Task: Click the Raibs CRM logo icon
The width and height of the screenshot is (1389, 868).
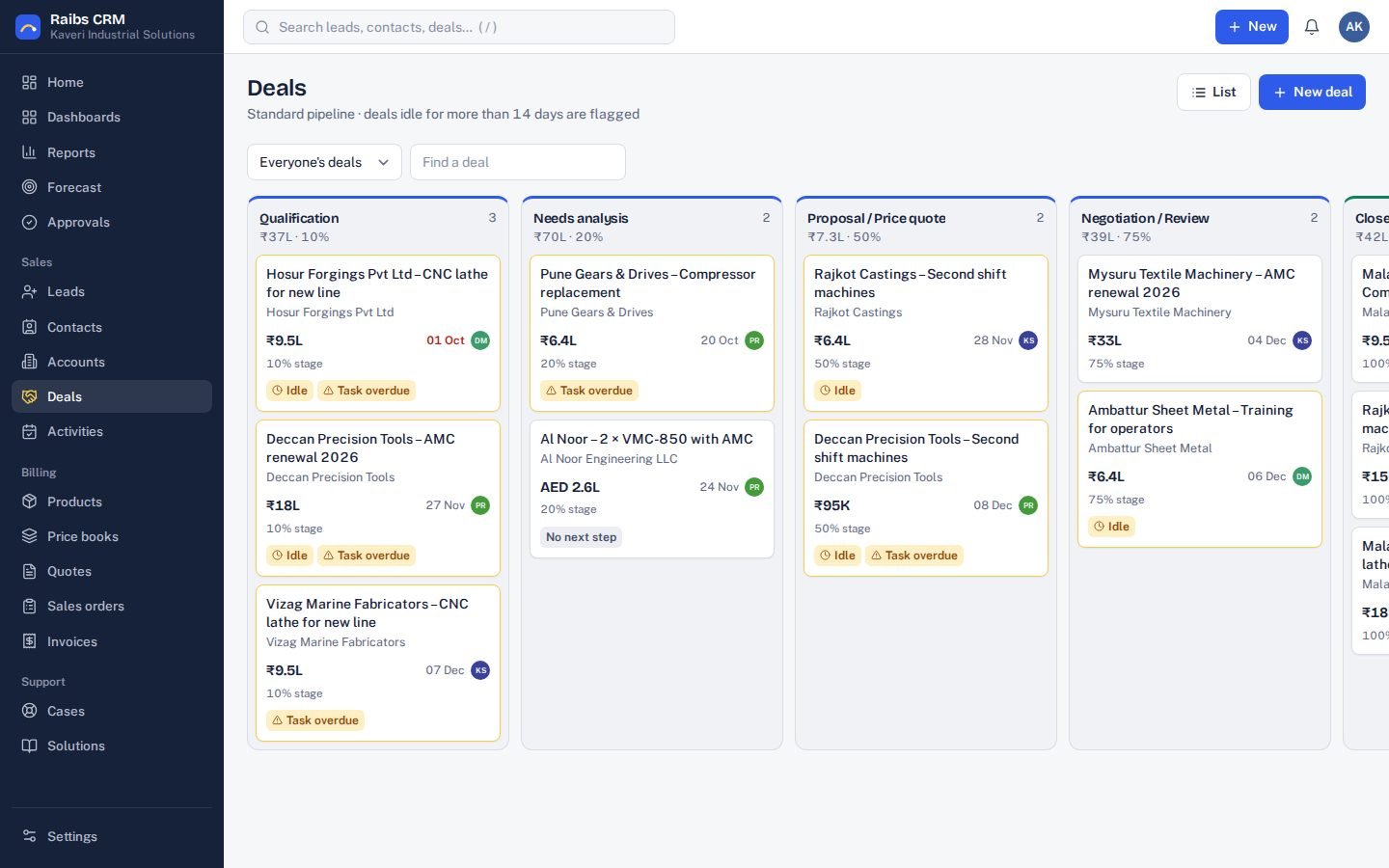Action: coord(28,27)
